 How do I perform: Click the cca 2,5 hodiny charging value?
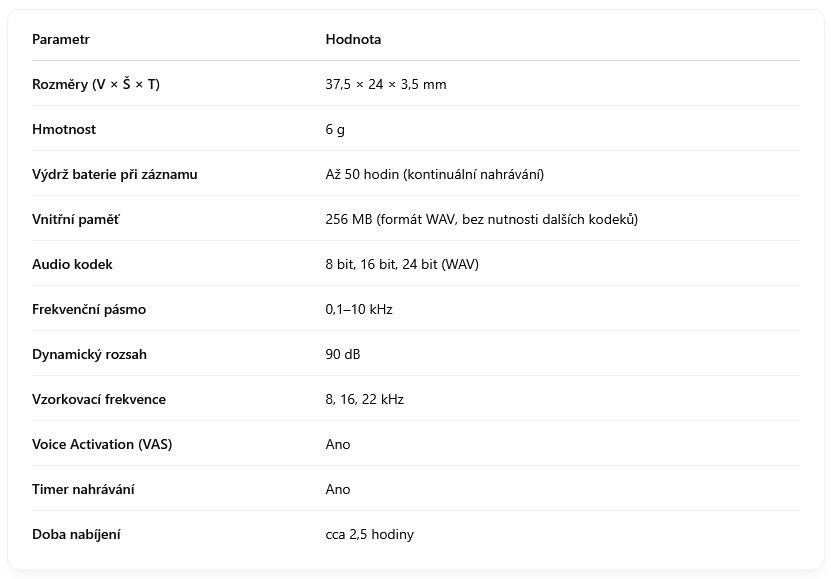tap(369, 535)
